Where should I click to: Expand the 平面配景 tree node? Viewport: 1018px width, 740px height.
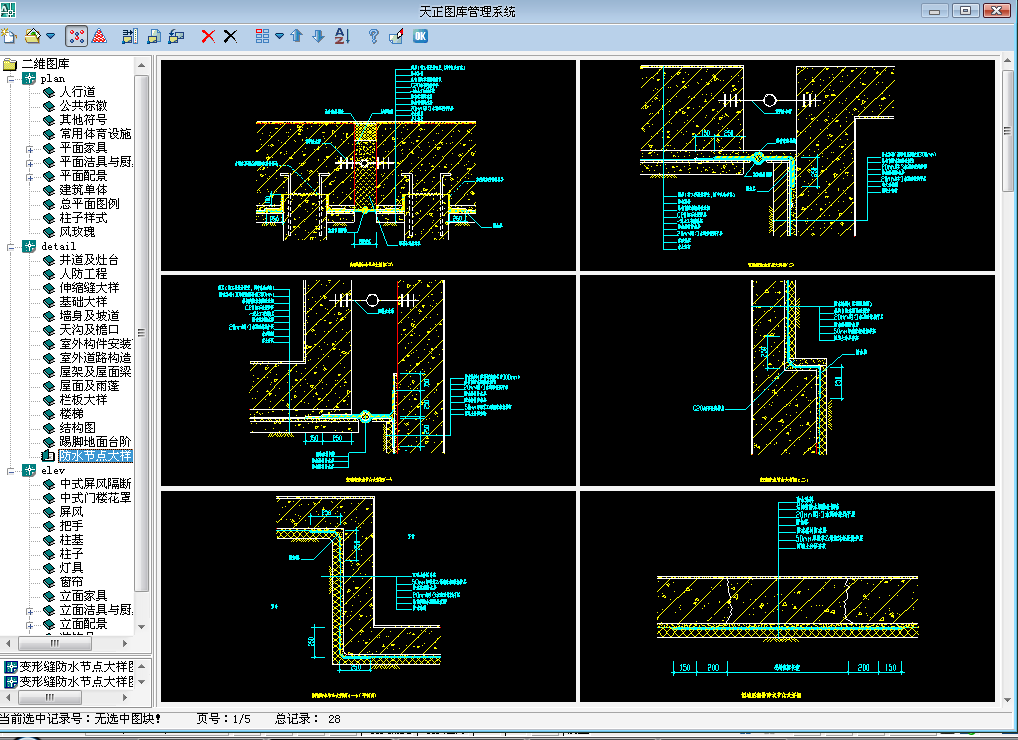(29, 177)
